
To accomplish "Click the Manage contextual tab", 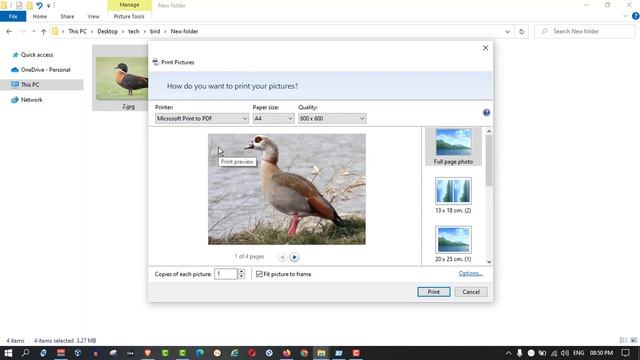I will [129, 5].
